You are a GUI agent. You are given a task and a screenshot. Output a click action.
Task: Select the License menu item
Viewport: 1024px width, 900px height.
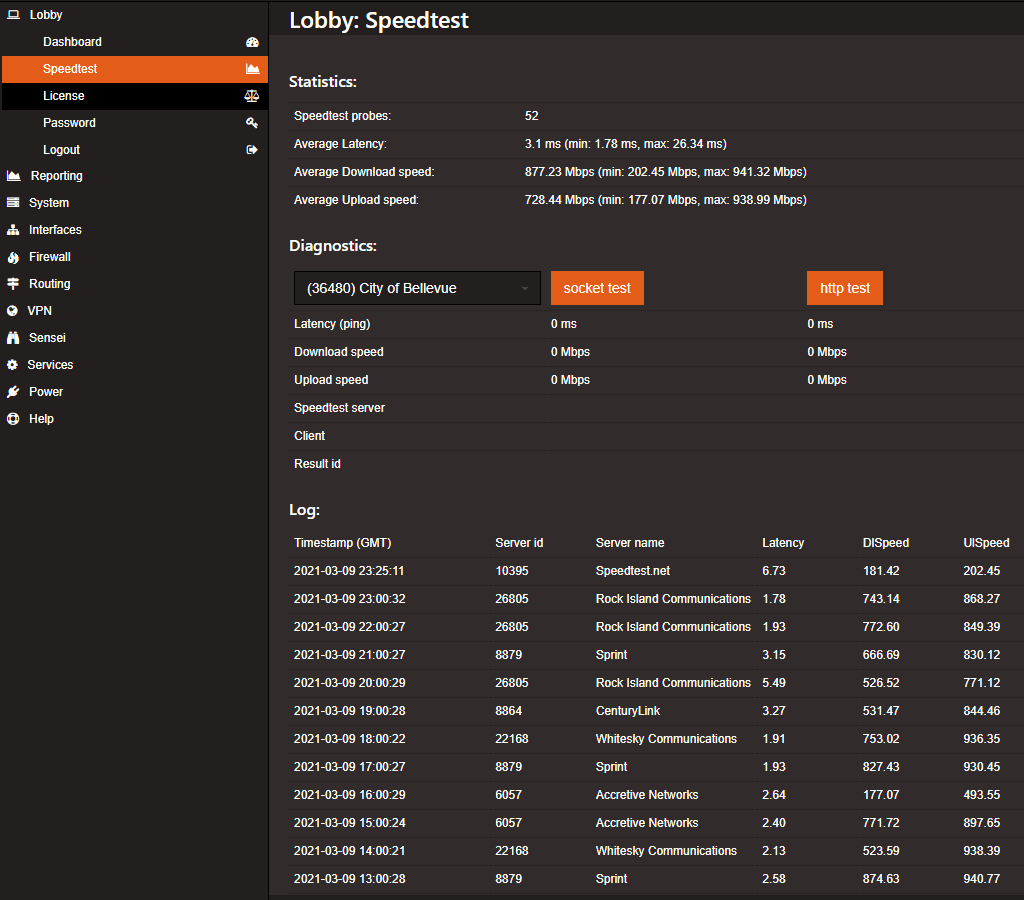[64, 96]
